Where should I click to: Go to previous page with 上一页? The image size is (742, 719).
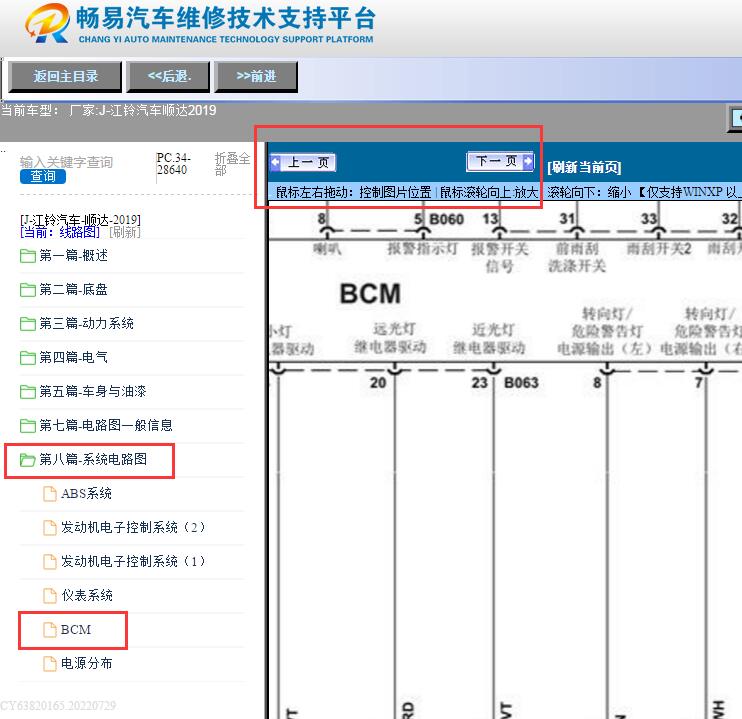click(303, 162)
